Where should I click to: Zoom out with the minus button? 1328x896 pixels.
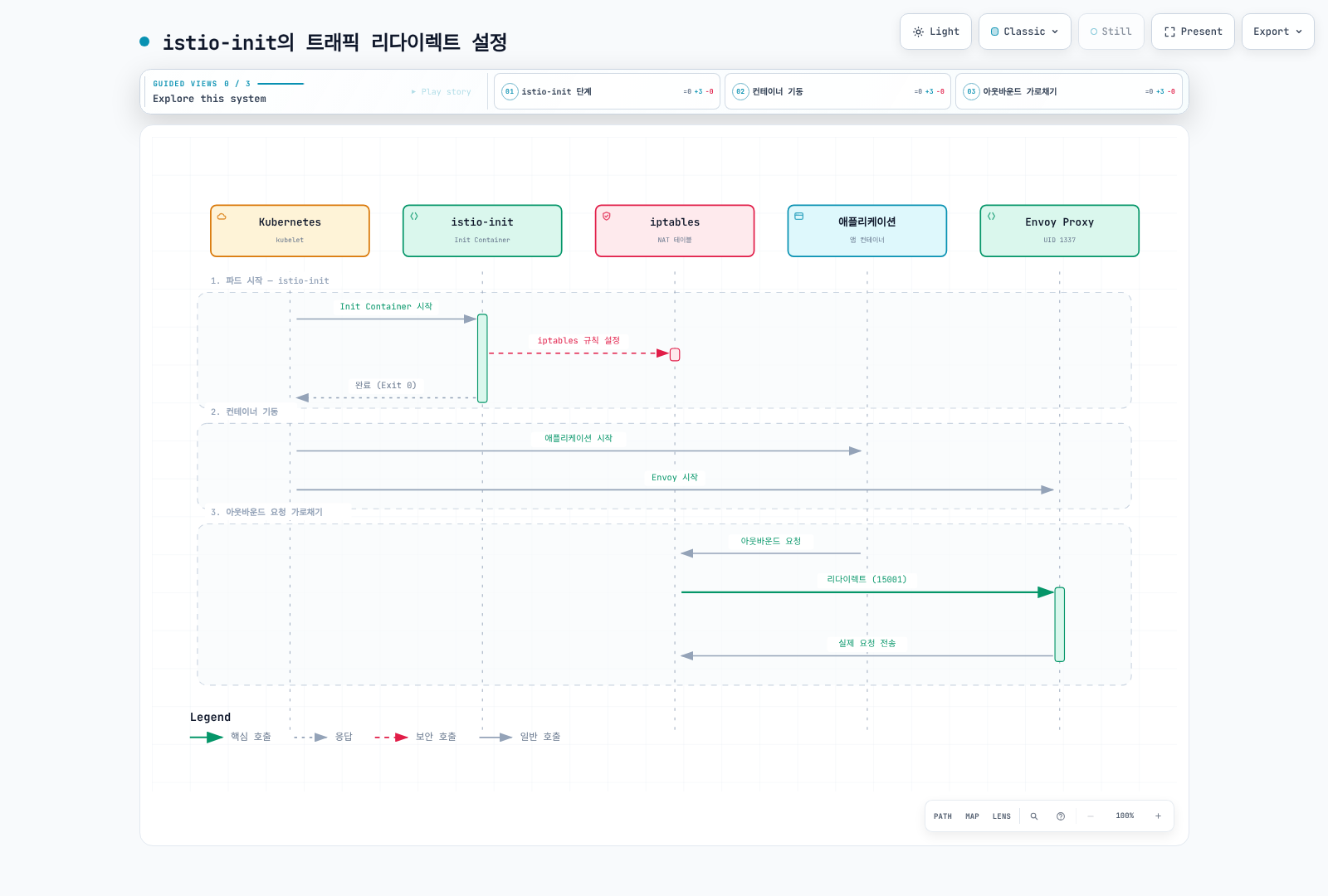1091,816
